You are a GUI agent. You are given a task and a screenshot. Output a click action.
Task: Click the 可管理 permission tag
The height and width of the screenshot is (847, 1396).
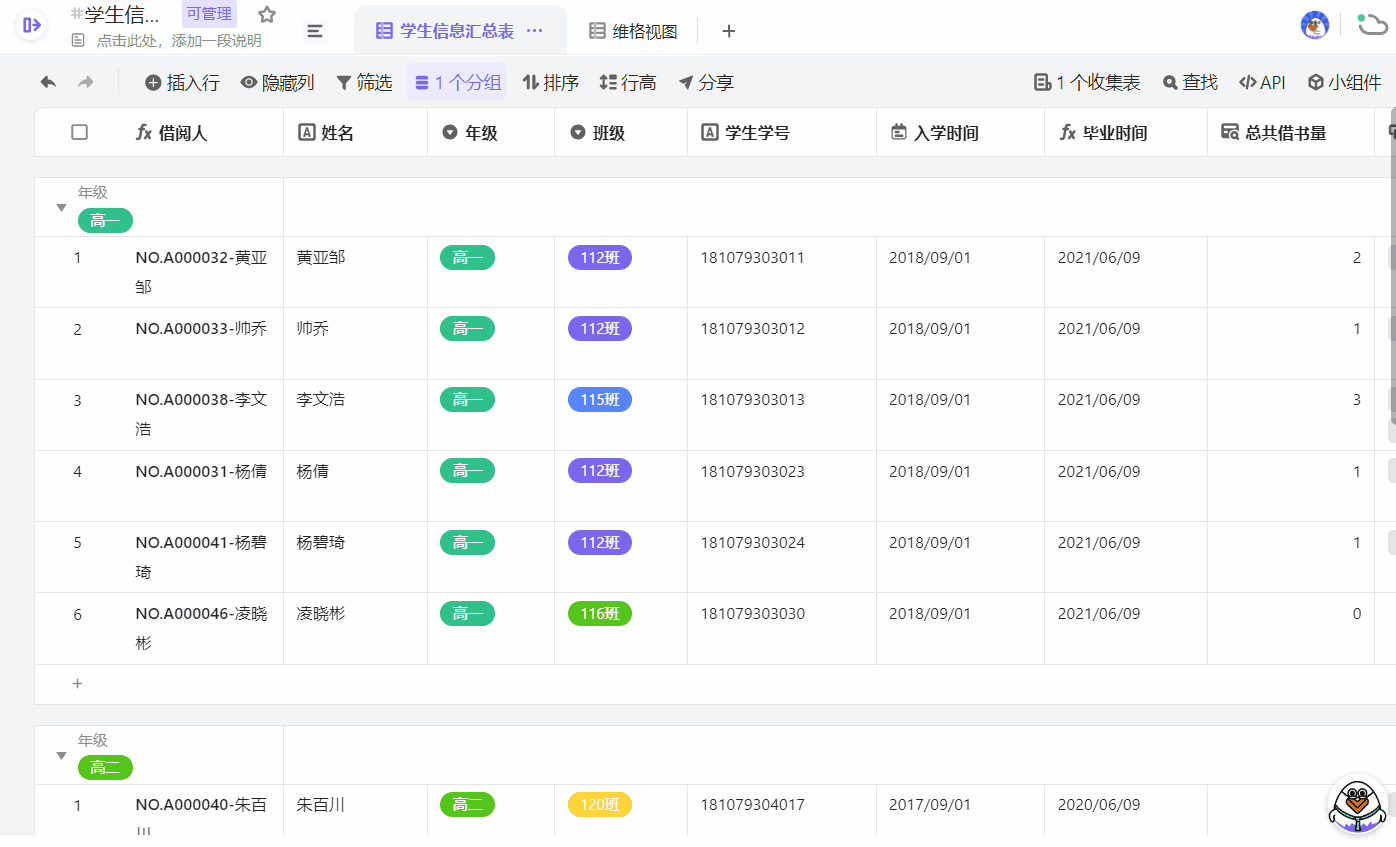[209, 14]
